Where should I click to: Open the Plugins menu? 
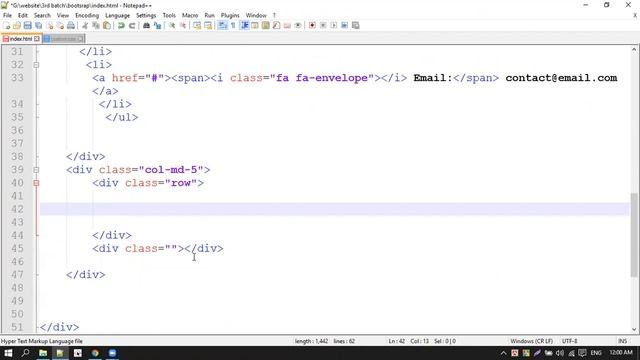point(230,15)
